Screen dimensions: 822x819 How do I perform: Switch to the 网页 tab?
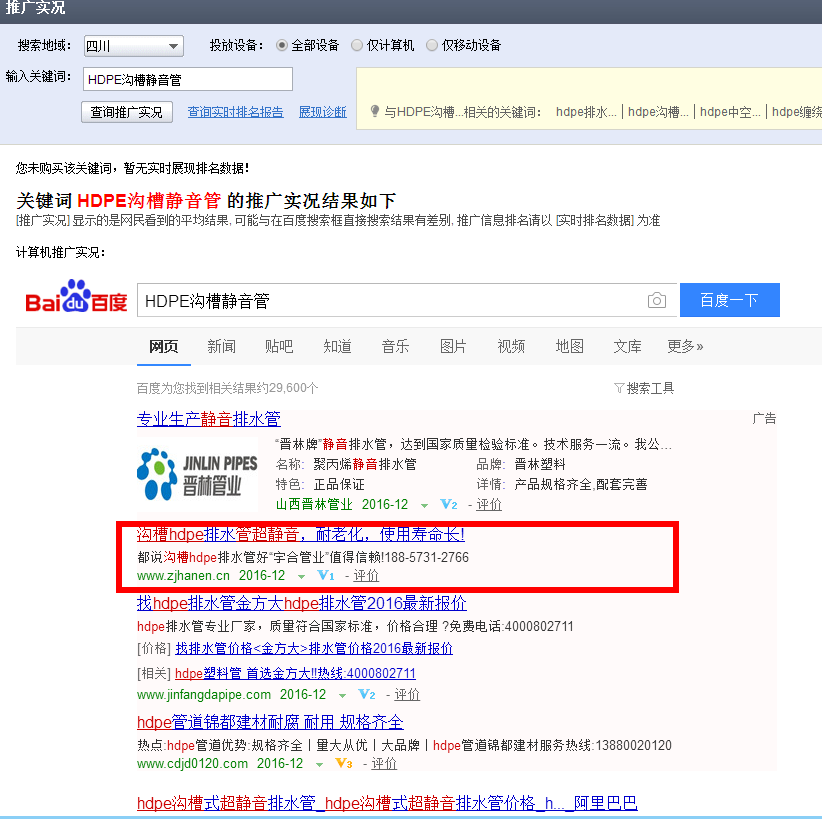pos(164,347)
